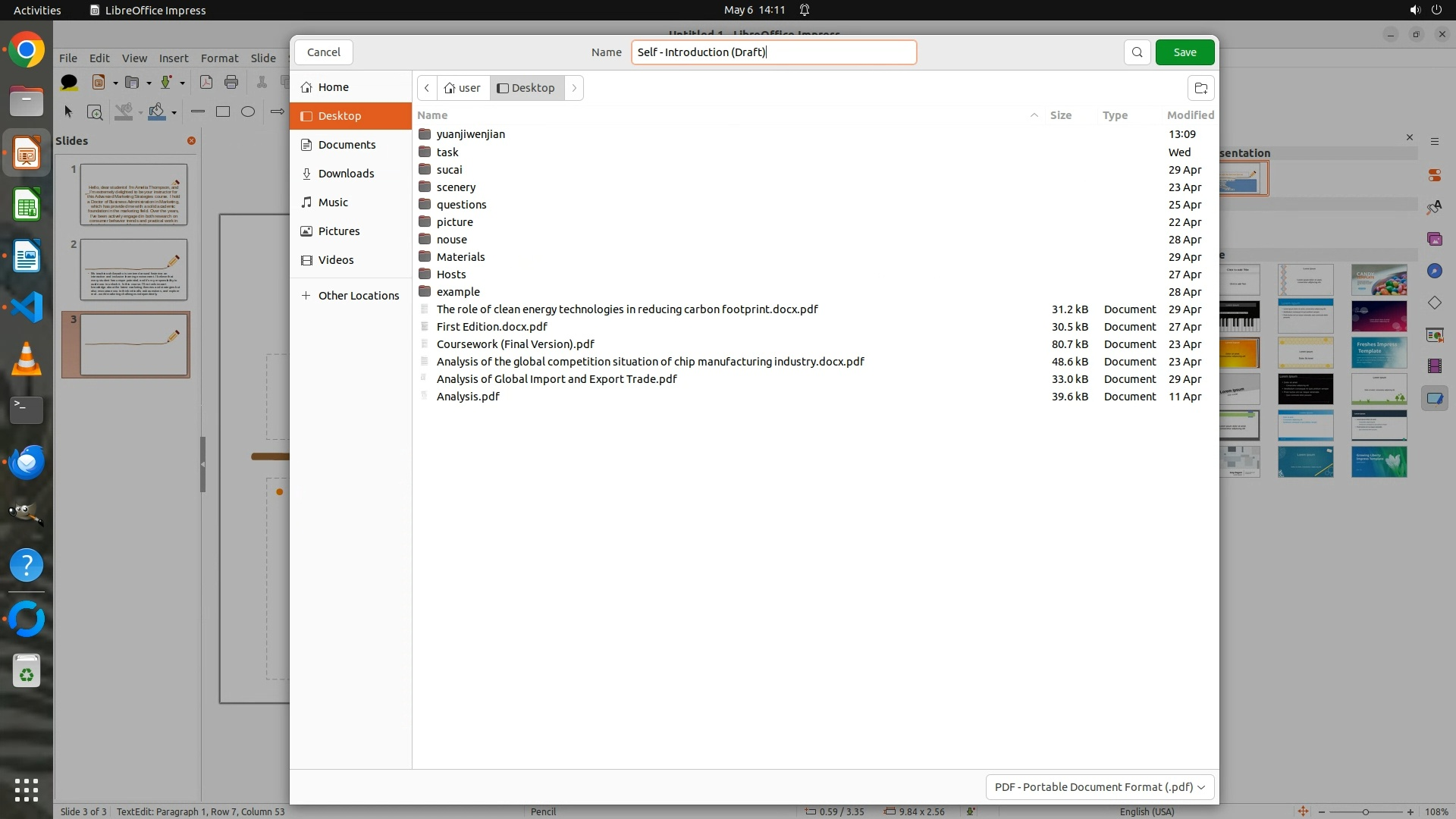Click the file Name input field
This screenshot has height=819, width=1456.
pyautogui.click(x=773, y=52)
